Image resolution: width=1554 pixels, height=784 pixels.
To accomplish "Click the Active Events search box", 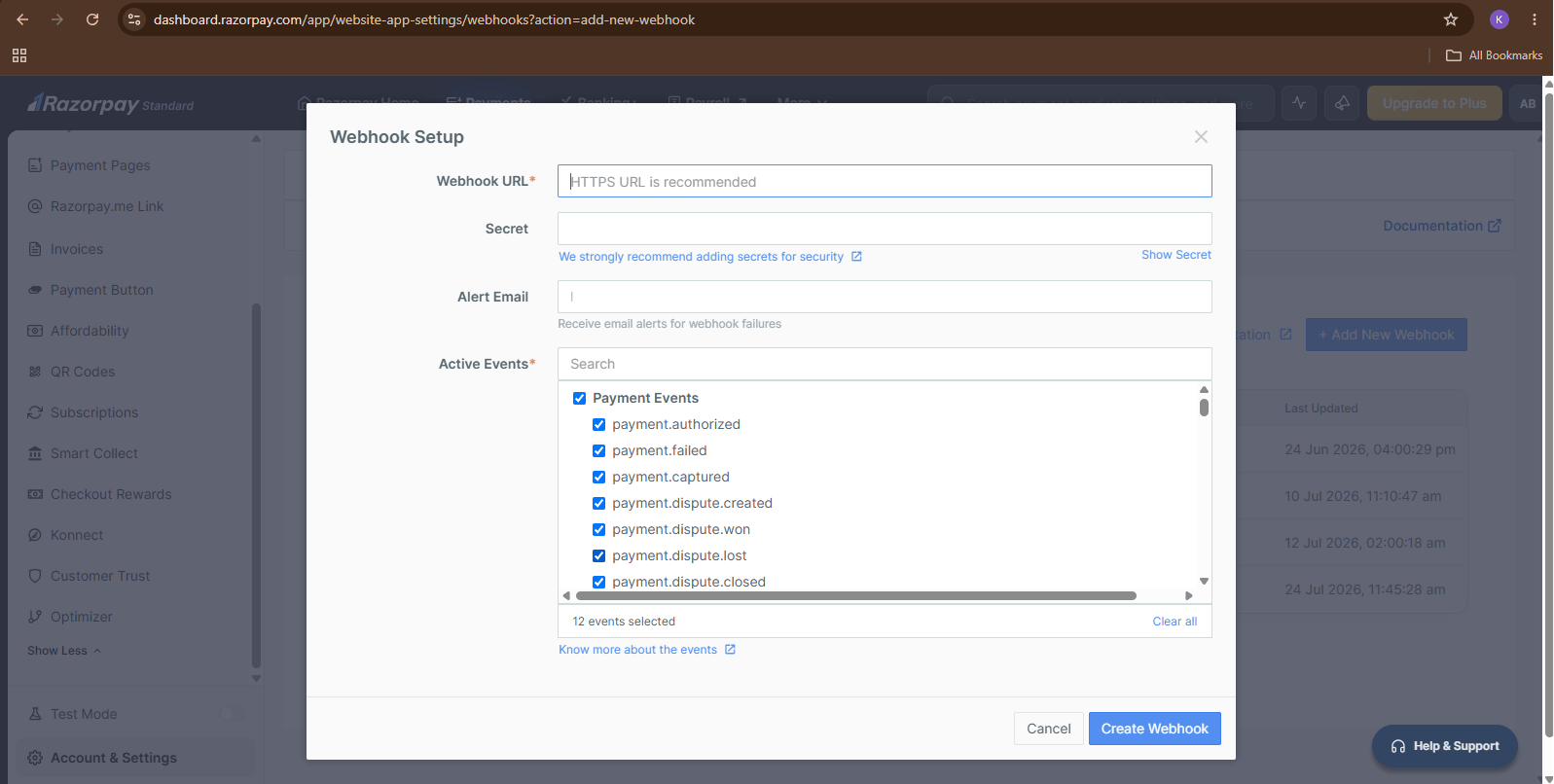I will [x=885, y=364].
